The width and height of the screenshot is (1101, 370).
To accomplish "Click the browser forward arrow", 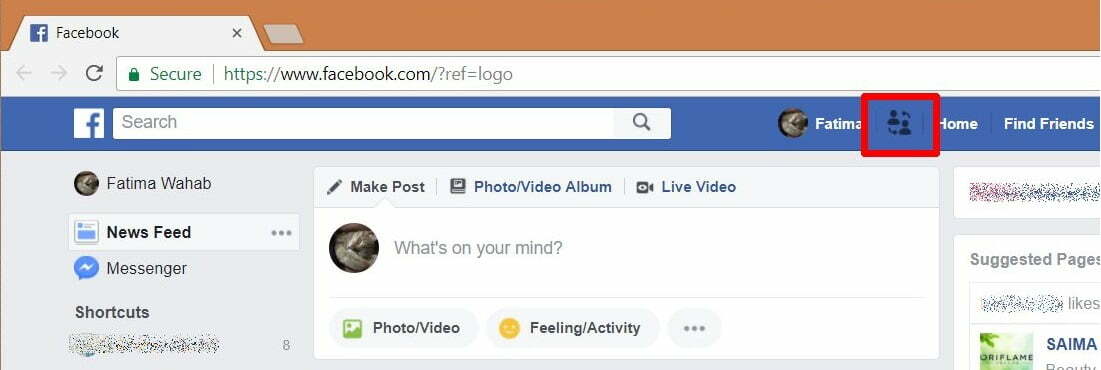I will 59,73.
